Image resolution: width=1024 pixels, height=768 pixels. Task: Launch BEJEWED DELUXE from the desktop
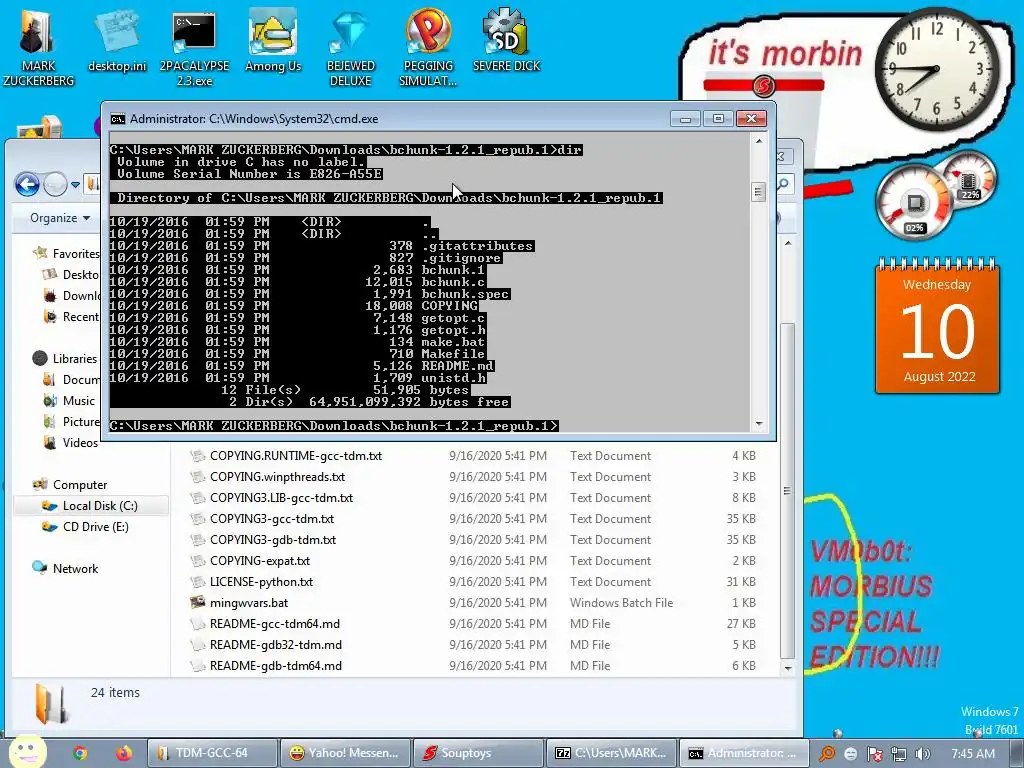pos(350,48)
